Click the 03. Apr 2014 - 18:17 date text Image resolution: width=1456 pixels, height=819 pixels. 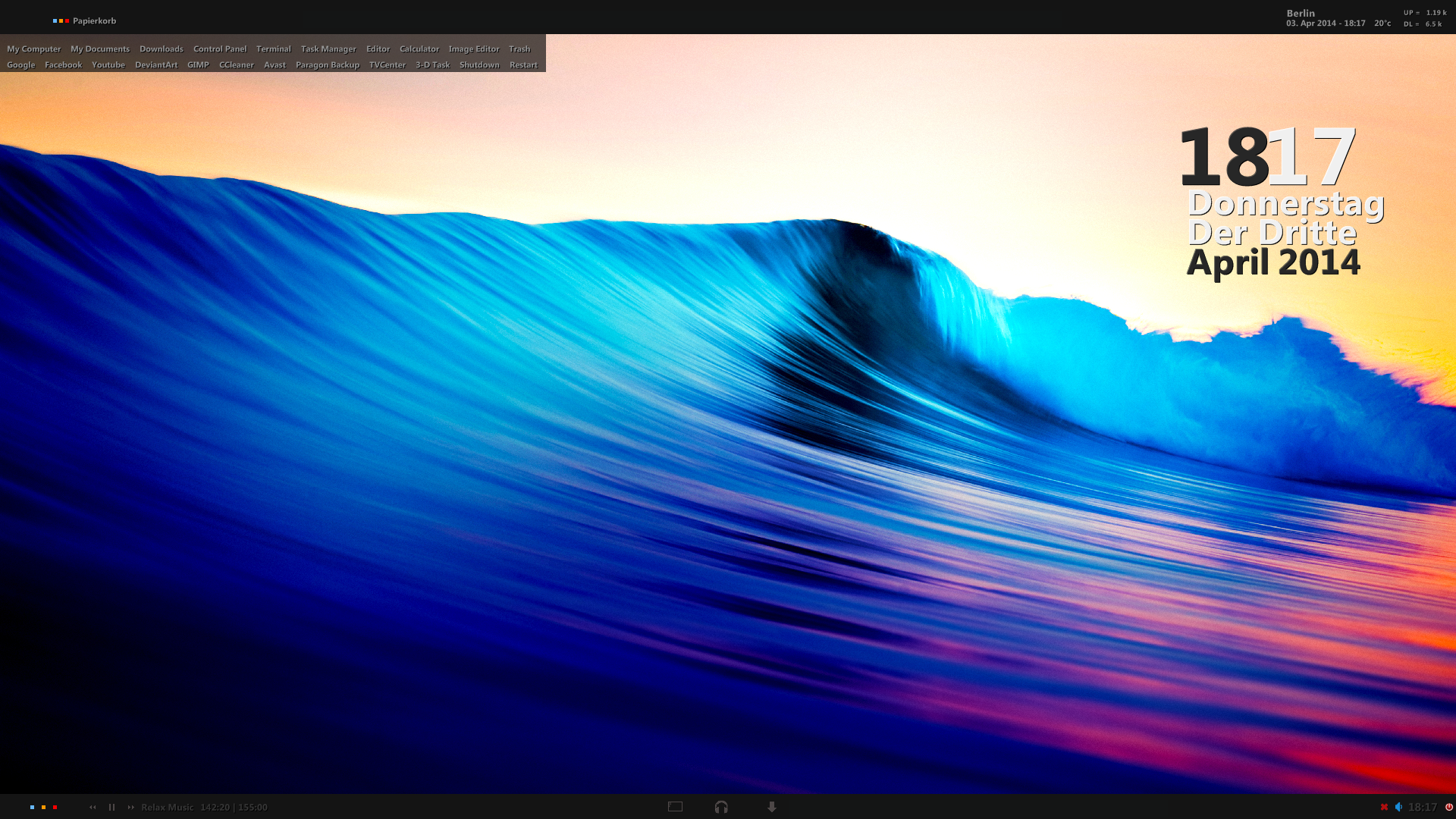[1326, 24]
